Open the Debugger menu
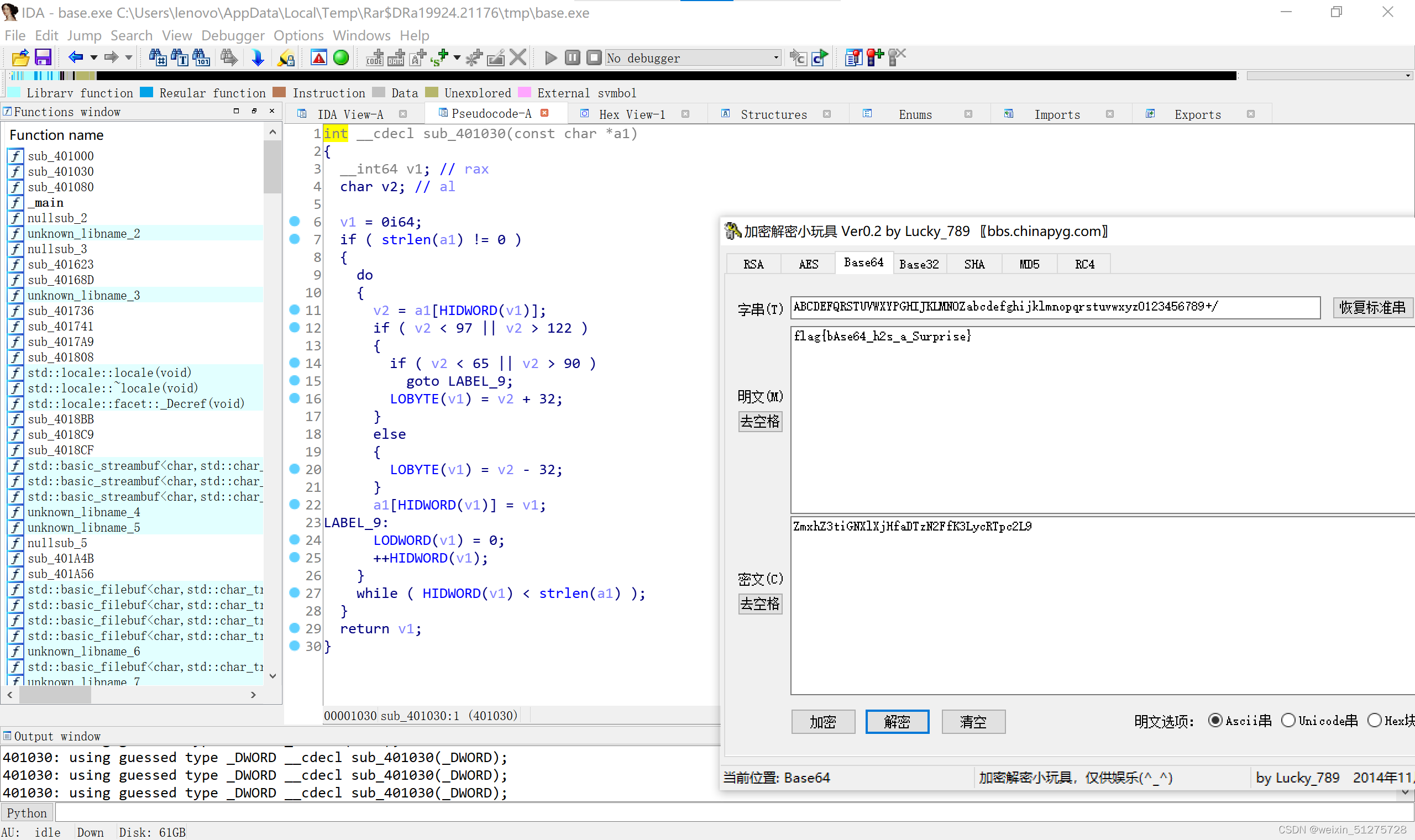 pyautogui.click(x=233, y=35)
